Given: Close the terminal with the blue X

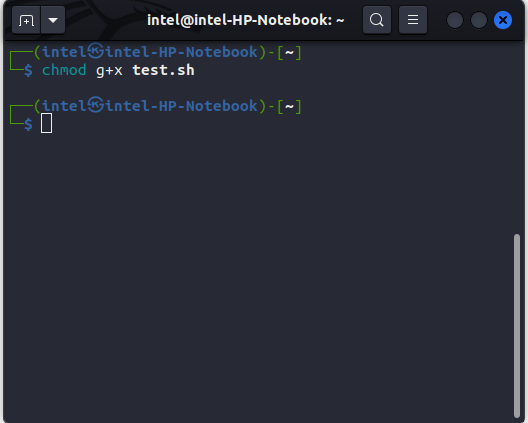Looking at the screenshot, I should click(x=503, y=20).
